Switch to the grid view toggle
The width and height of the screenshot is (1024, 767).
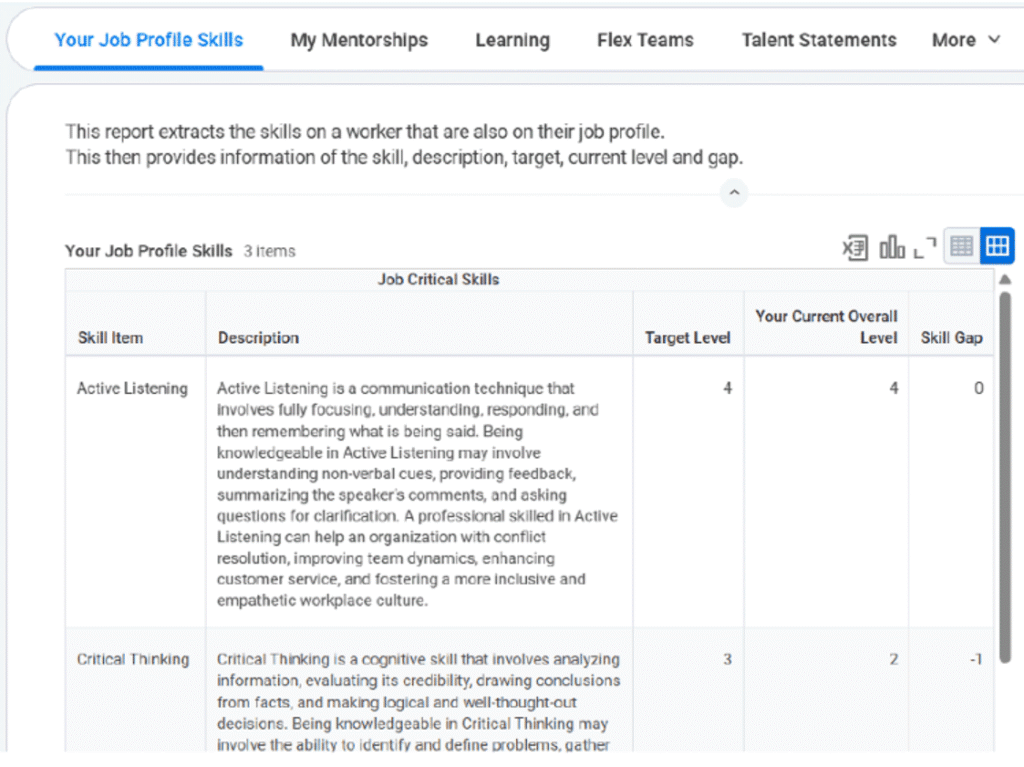(x=997, y=246)
